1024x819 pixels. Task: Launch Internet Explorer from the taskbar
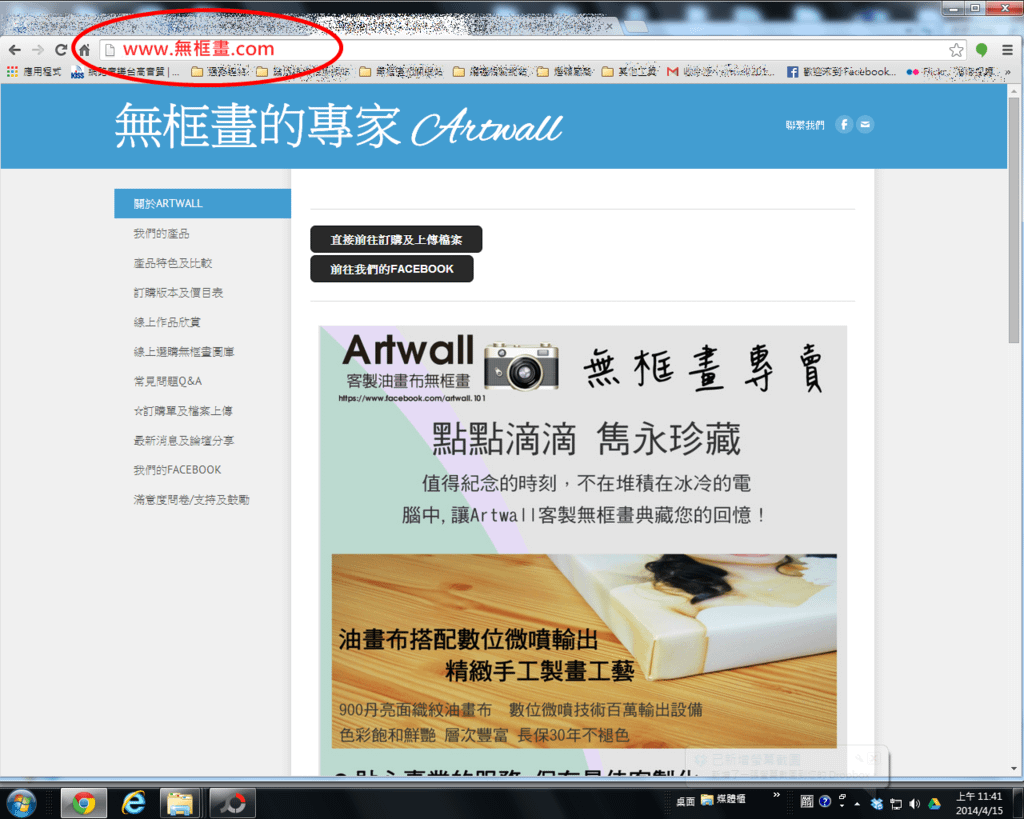[x=133, y=803]
